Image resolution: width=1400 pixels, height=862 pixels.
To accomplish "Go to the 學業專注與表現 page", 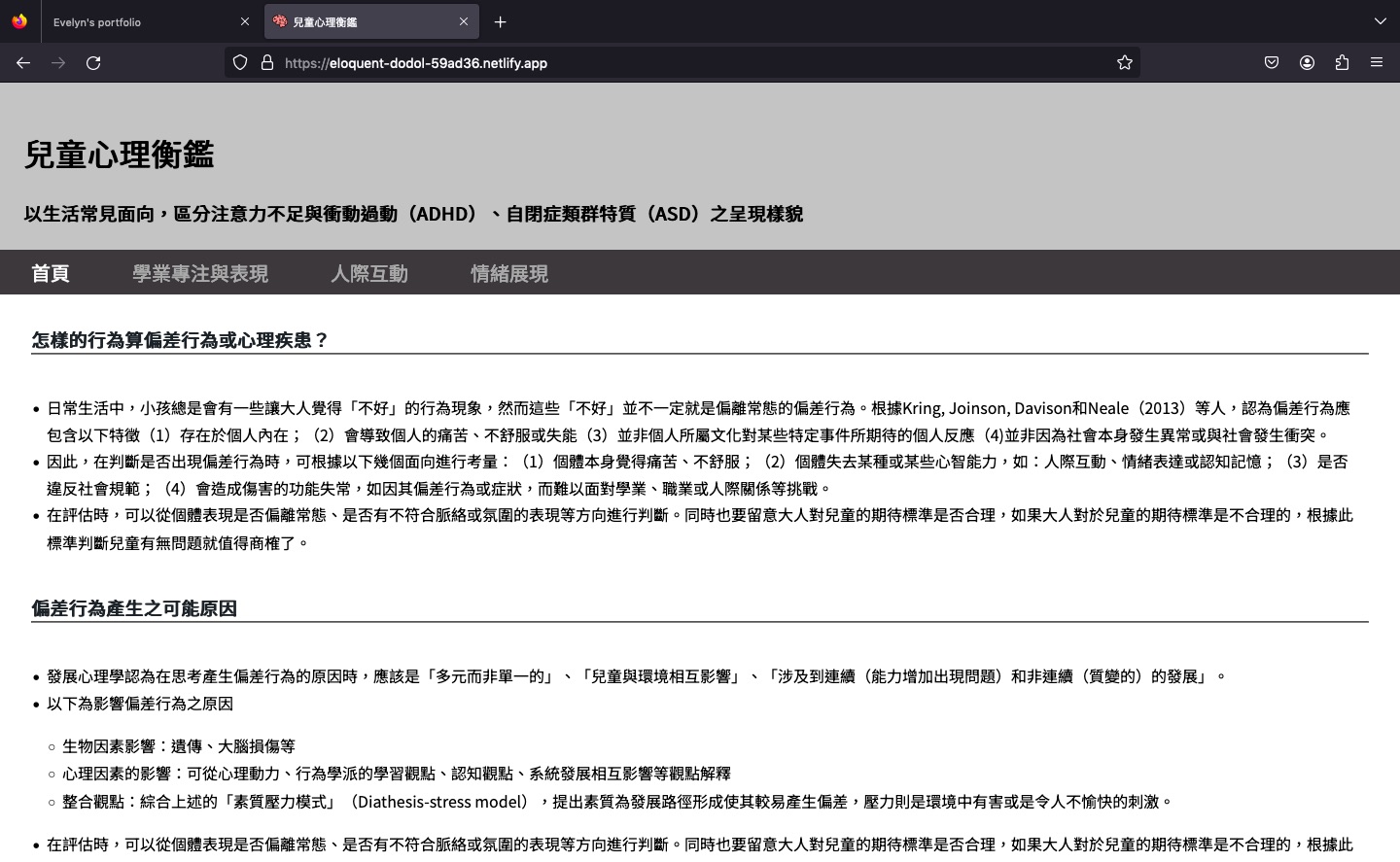I will (x=200, y=273).
